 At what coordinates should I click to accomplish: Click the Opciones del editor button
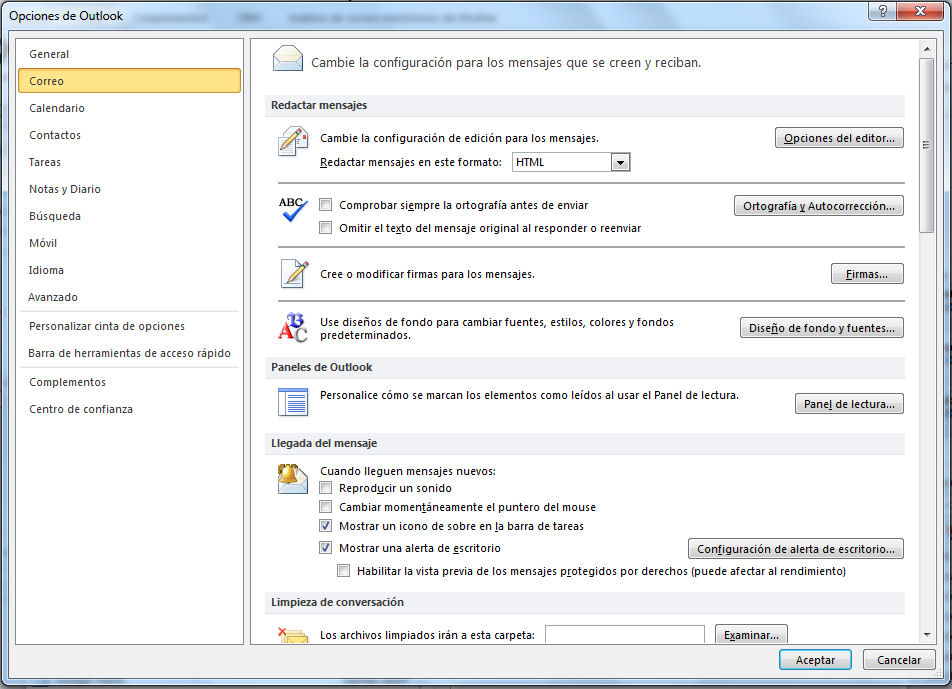[839, 138]
